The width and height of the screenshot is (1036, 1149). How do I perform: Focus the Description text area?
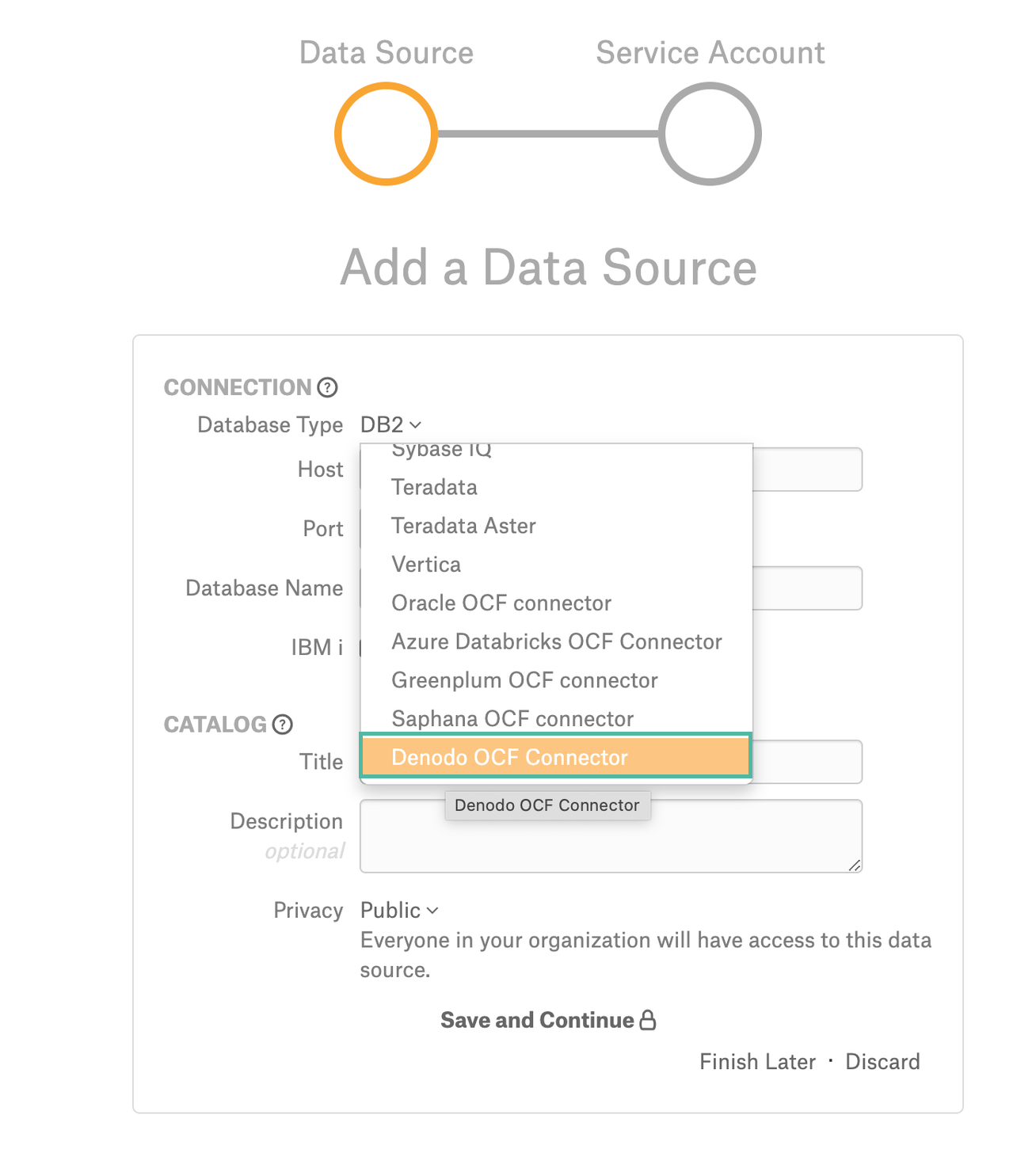pyautogui.click(x=611, y=836)
